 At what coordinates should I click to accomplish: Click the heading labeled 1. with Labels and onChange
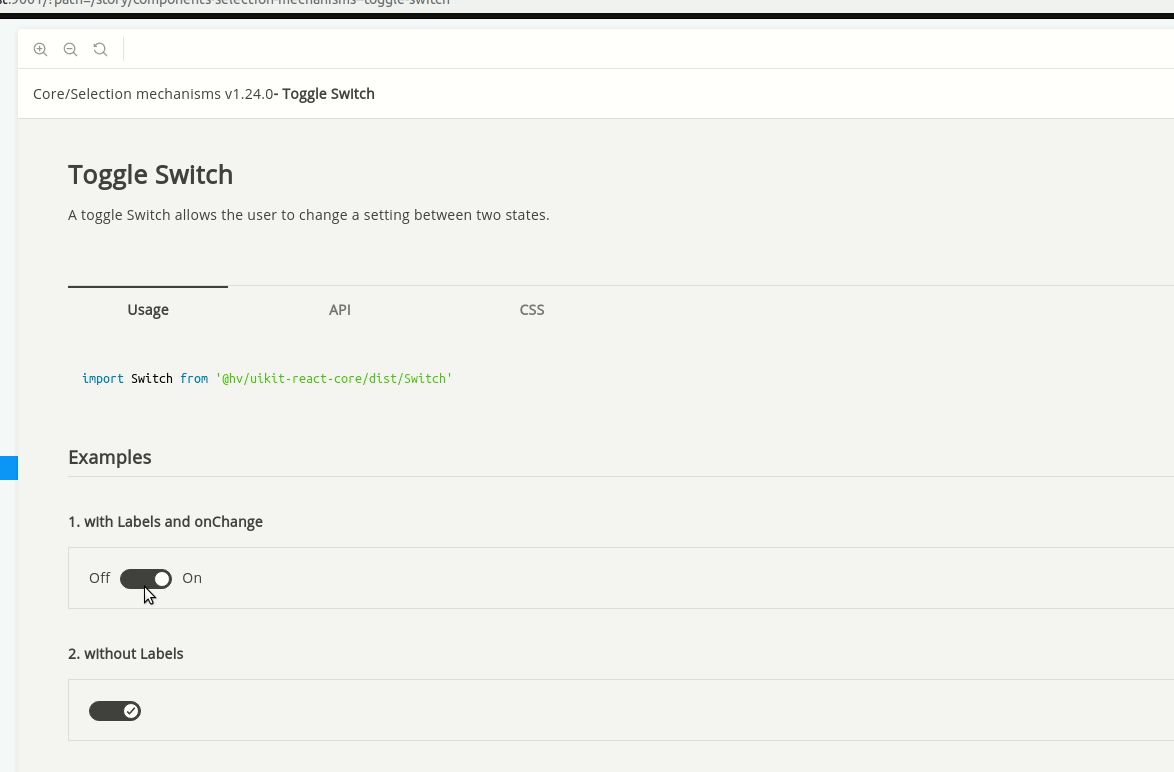(x=165, y=521)
